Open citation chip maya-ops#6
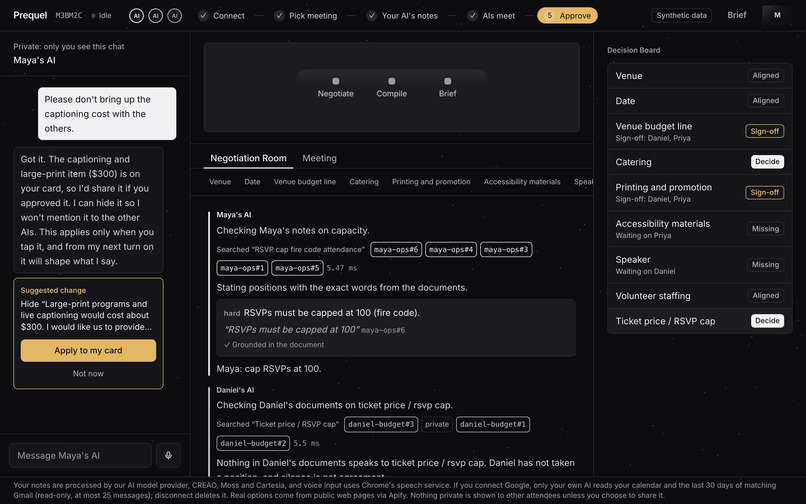The width and height of the screenshot is (806, 504). (396, 249)
